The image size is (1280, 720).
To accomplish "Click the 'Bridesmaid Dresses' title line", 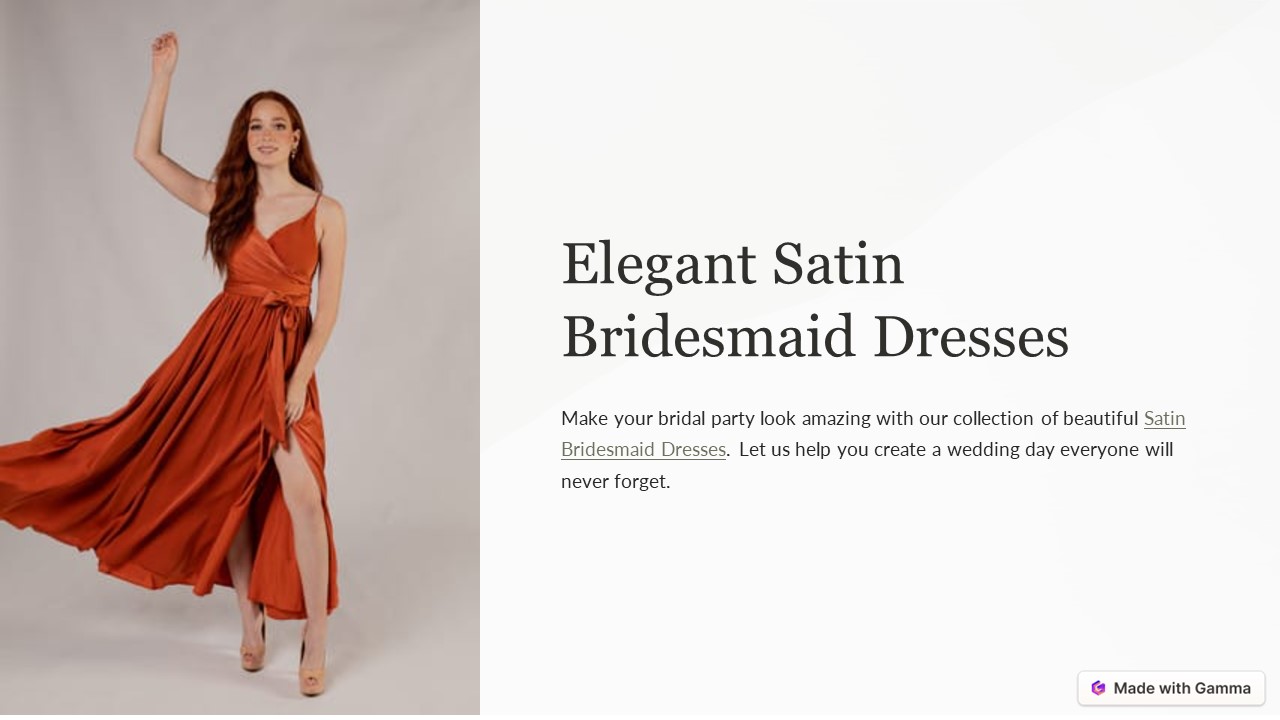I will tap(815, 337).
